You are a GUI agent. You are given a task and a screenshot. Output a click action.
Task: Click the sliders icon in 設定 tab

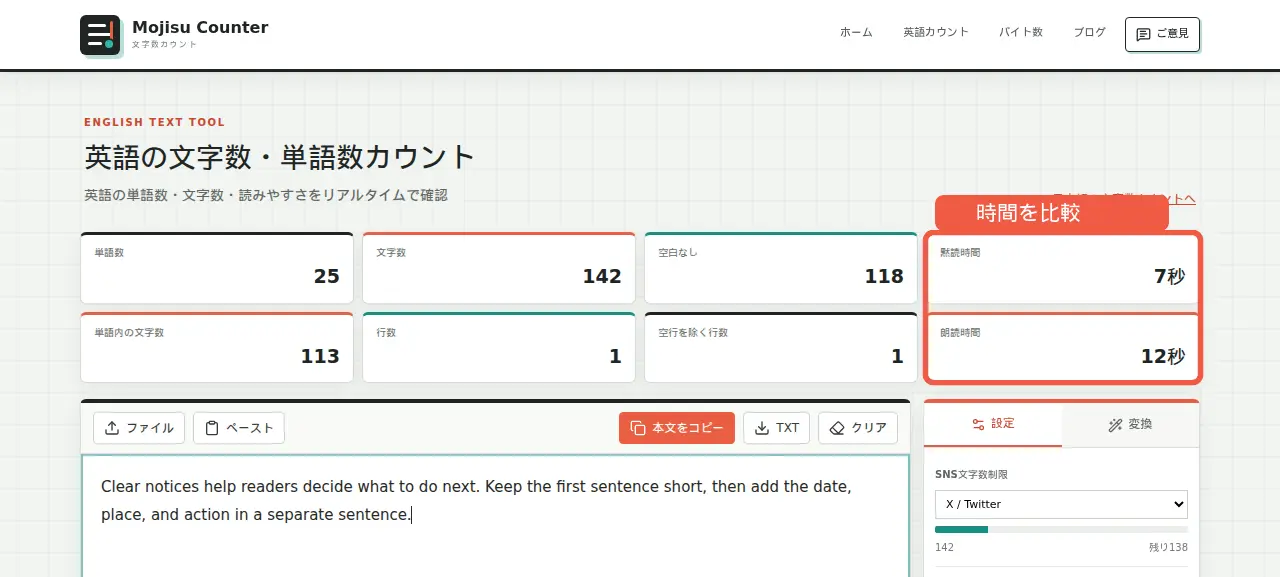[x=978, y=424]
